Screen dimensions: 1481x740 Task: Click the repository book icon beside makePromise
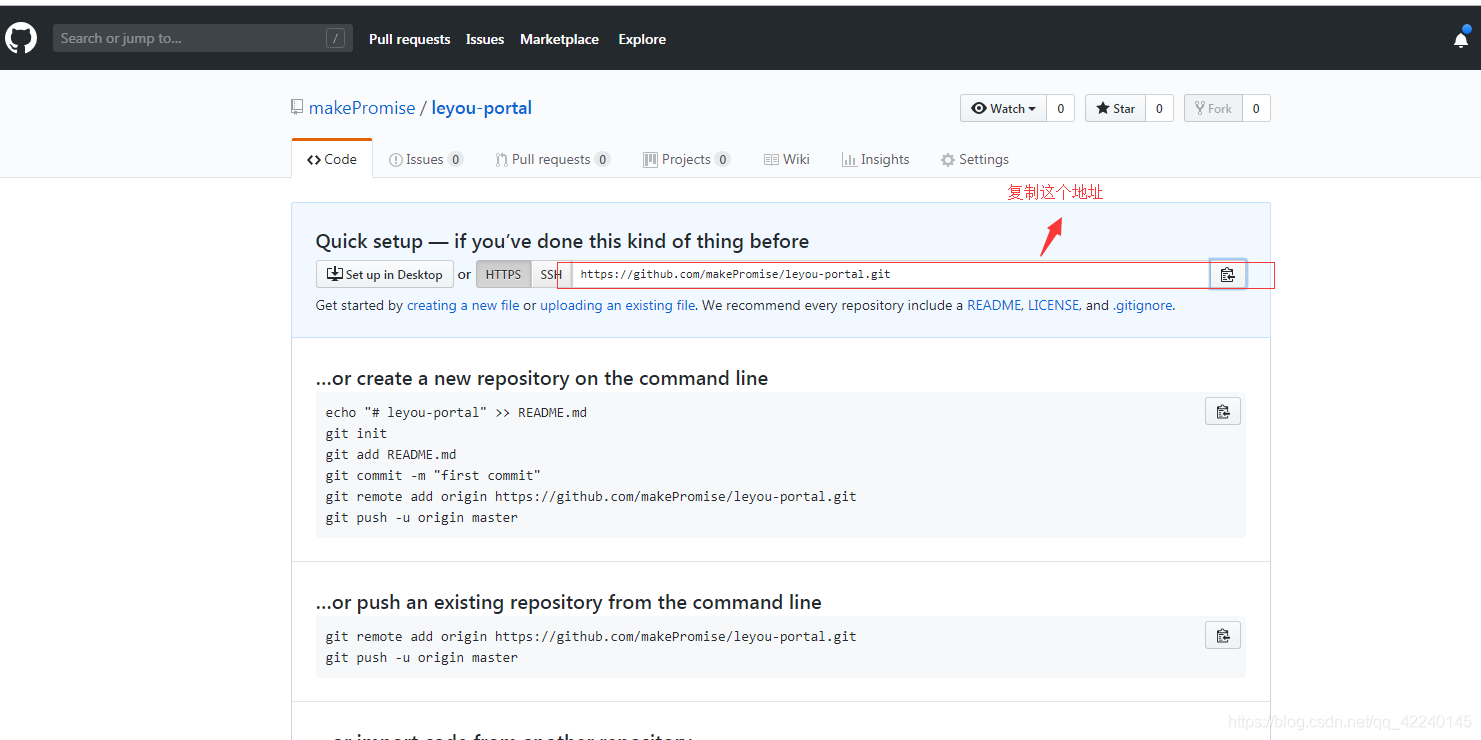tap(297, 107)
